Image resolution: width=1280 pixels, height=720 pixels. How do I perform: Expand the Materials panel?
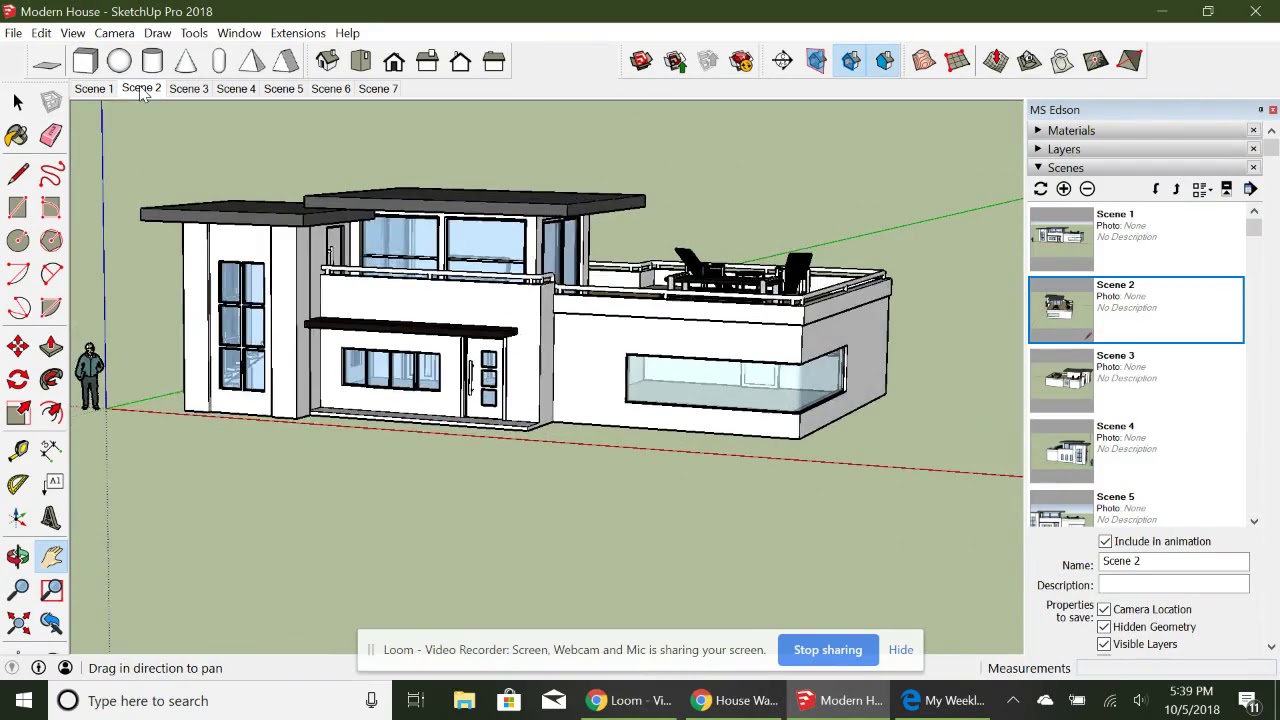1038,131
